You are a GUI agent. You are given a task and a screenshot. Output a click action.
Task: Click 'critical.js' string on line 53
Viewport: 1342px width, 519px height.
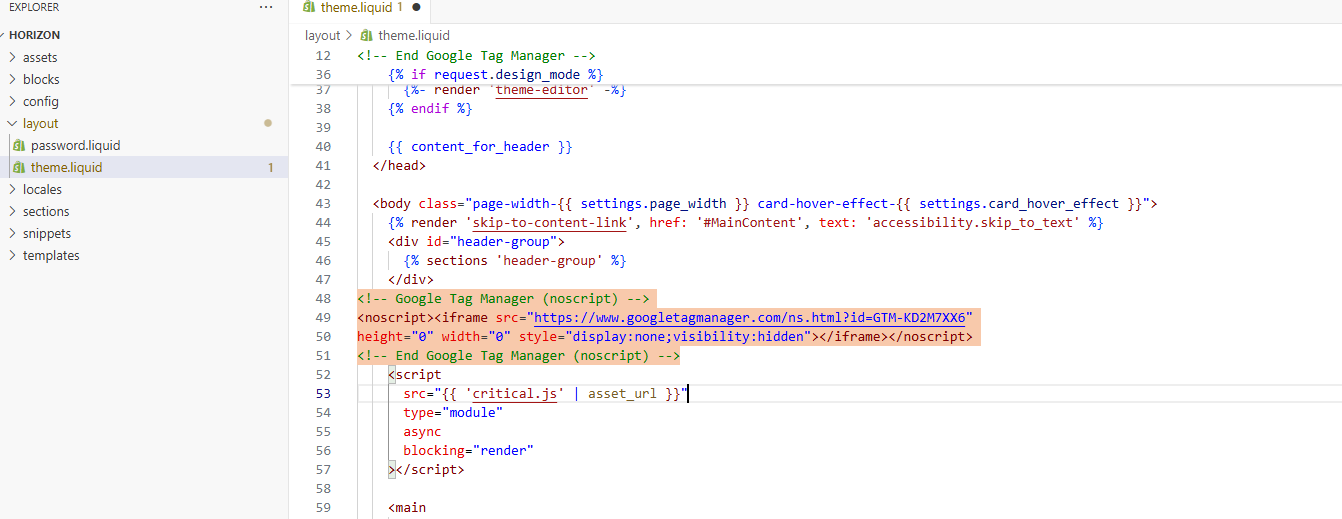point(514,393)
